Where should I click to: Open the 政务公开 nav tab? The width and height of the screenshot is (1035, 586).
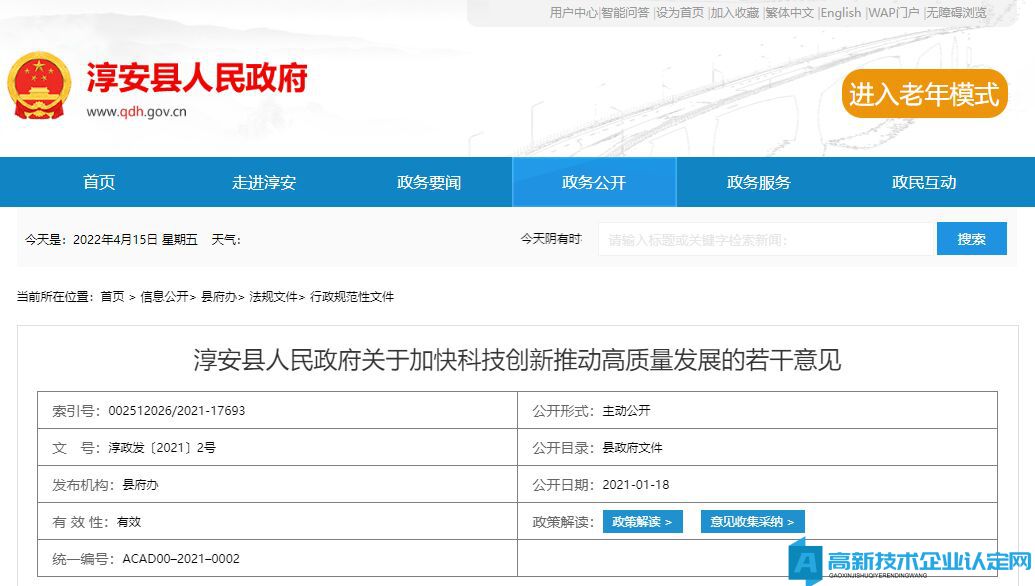(594, 182)
